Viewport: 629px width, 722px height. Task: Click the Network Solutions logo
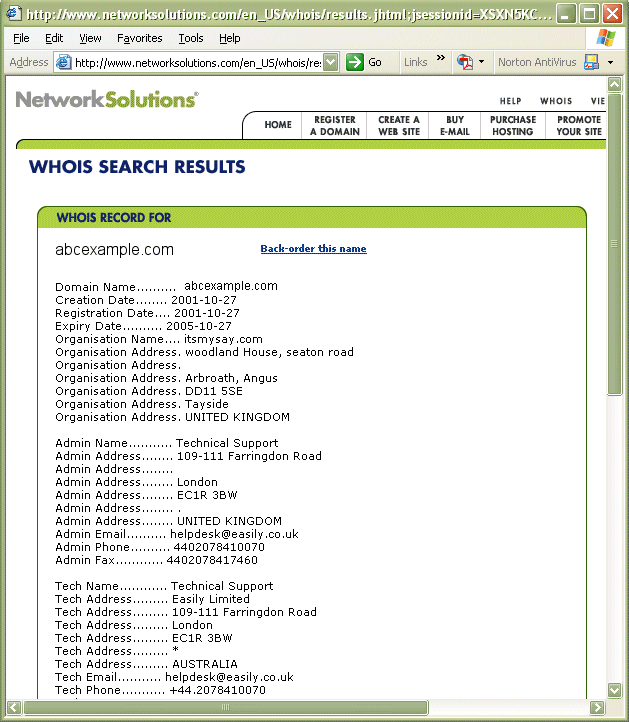(x=106, y=100)
